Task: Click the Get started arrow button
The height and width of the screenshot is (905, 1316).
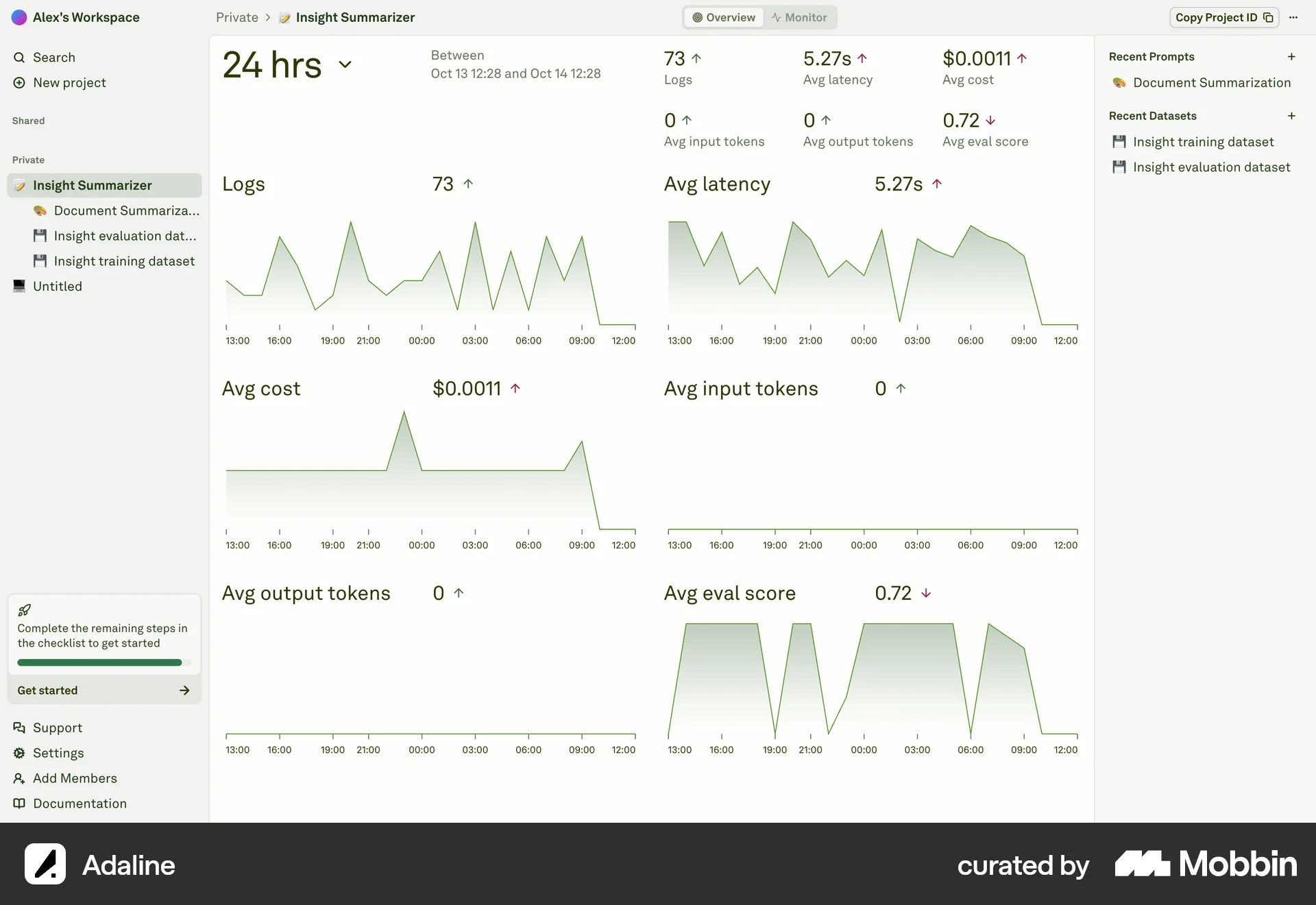Action: [184, 690]
